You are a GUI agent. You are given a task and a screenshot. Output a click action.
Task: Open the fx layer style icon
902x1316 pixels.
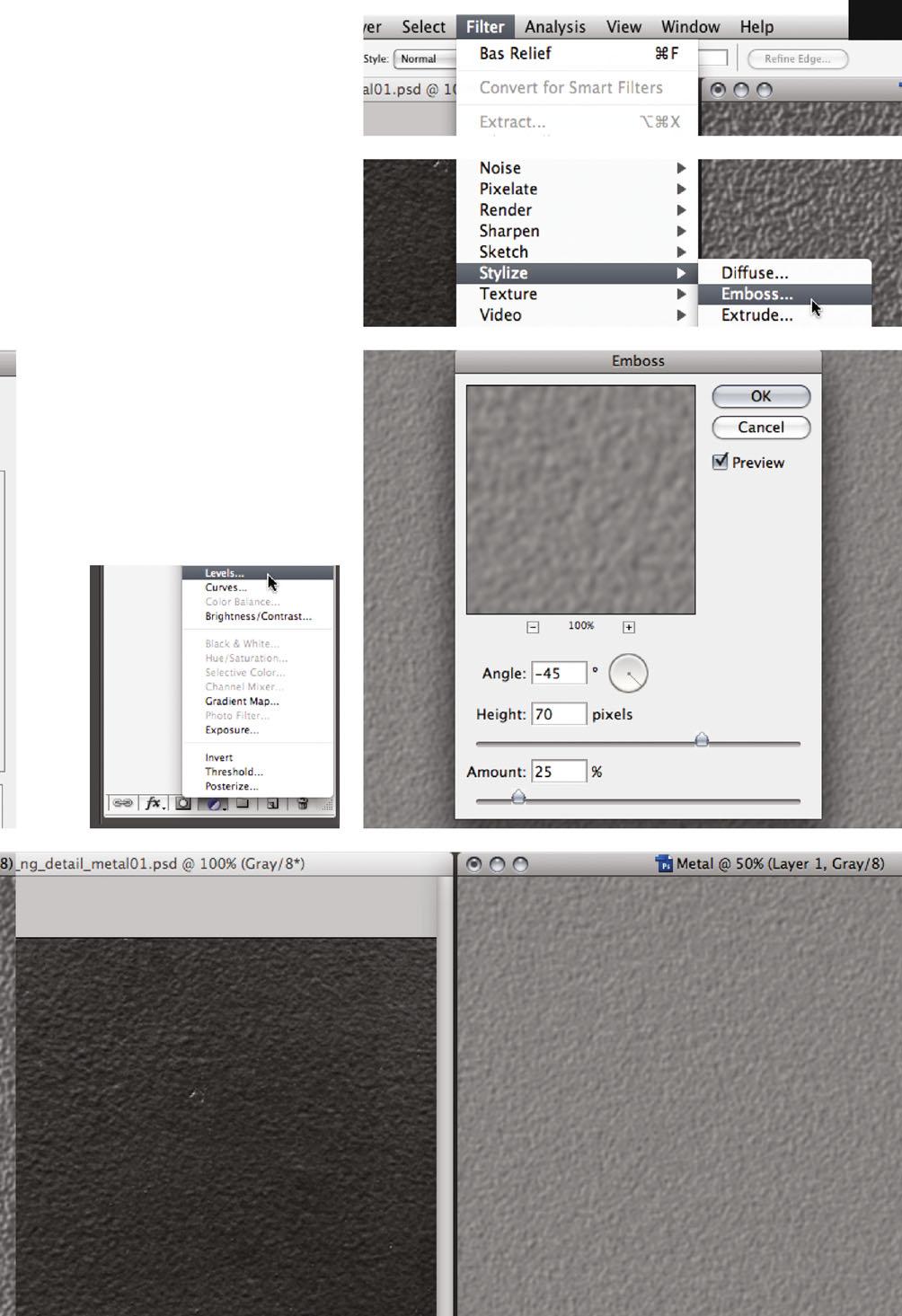pos(154,803)
